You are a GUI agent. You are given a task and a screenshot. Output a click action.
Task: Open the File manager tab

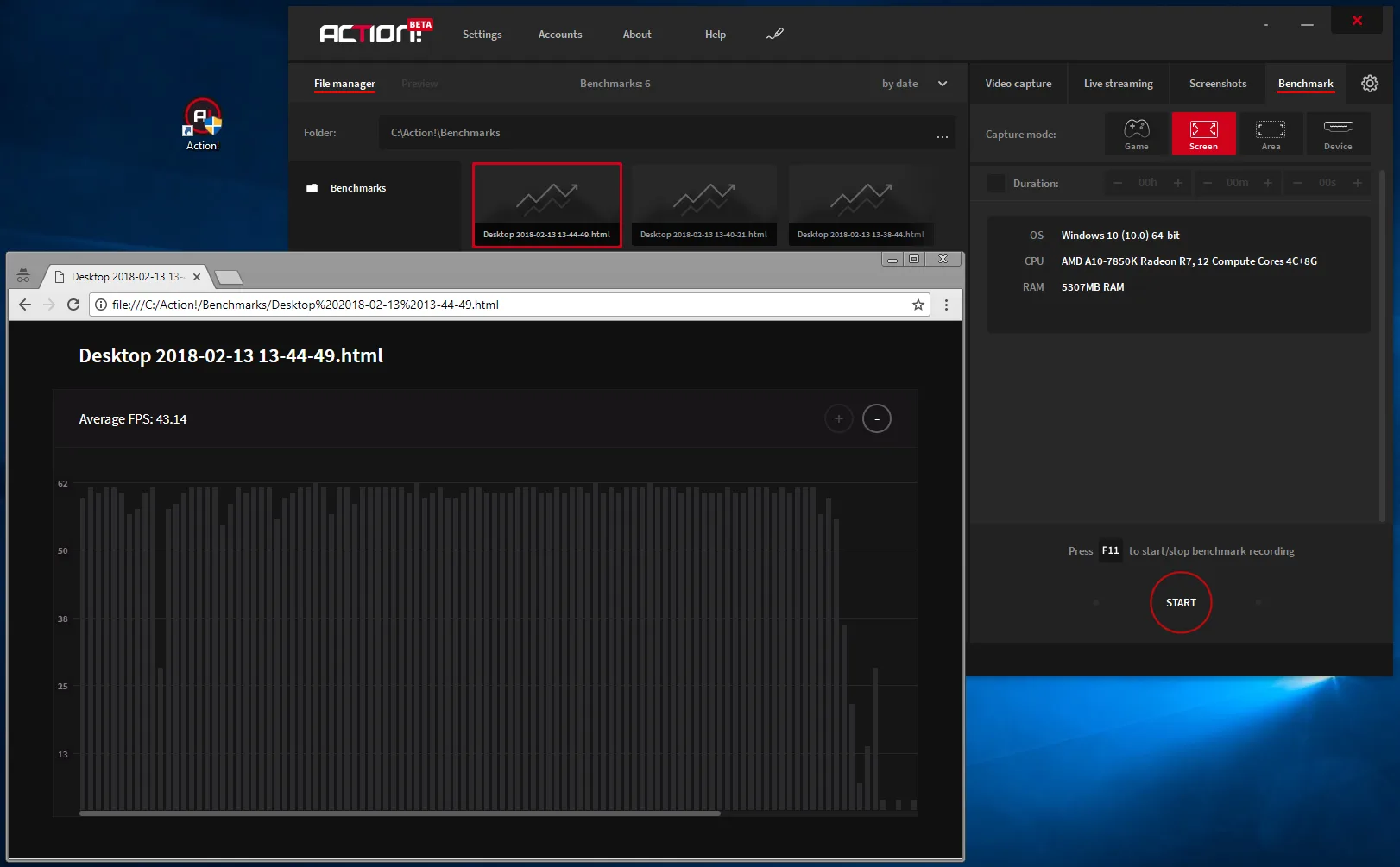(x=344, y=84)
